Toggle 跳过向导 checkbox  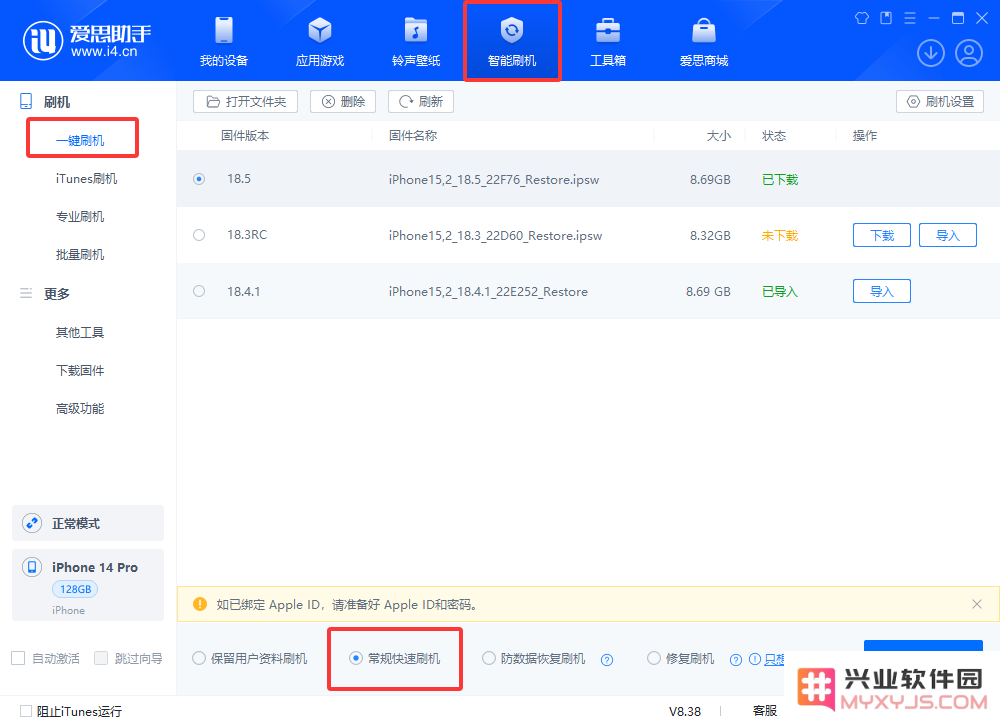pos(101,658)
